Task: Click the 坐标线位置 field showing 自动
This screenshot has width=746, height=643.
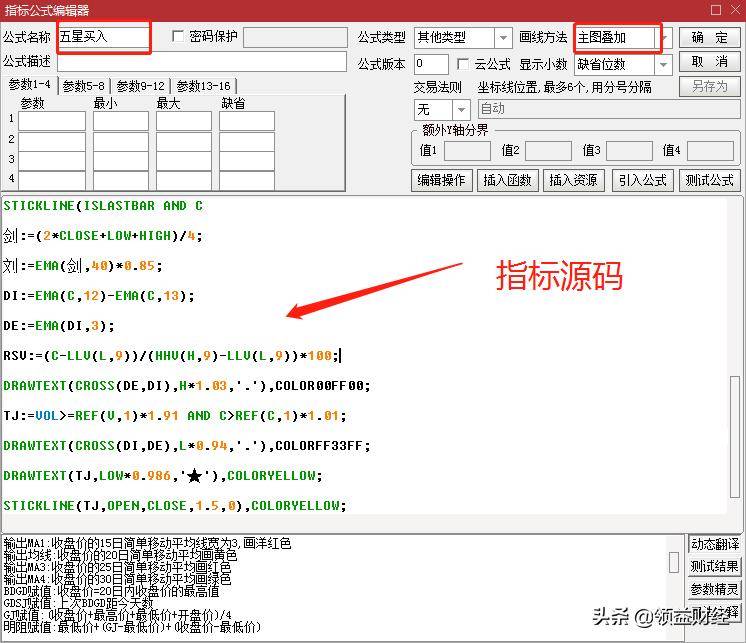Action: [609, 109]
